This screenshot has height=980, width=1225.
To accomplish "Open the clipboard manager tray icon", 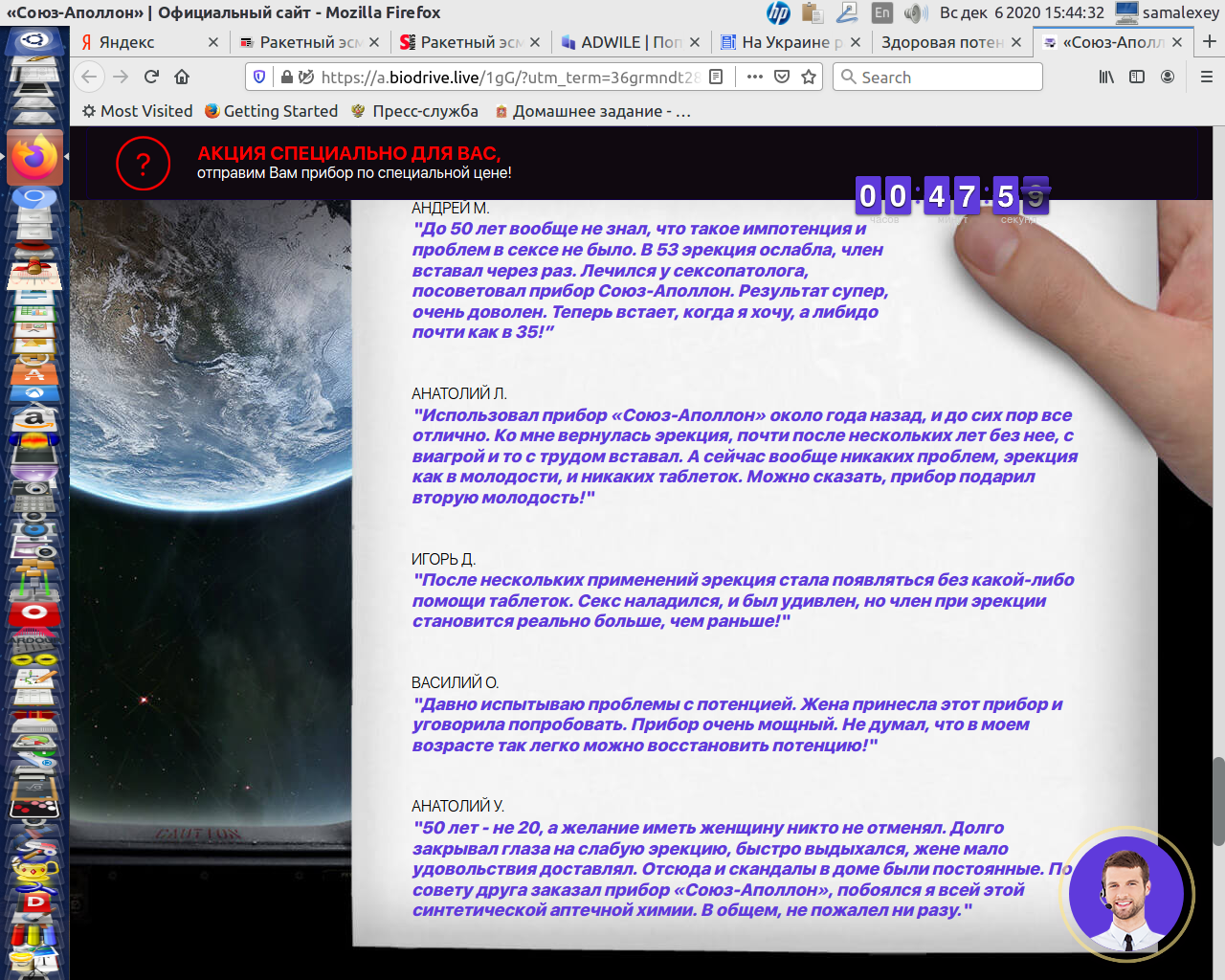I will pyautogui.click(x=813, y=12).
